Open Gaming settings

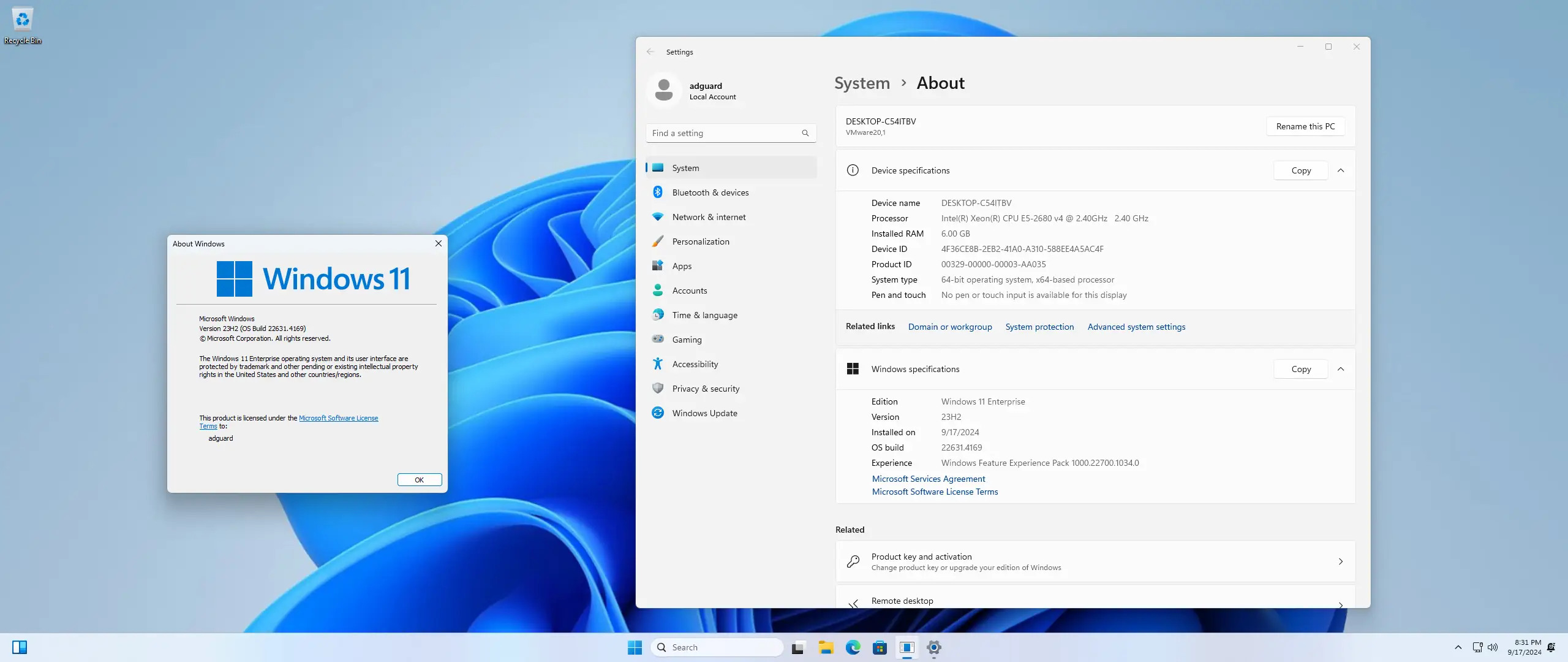click(686, 339)
